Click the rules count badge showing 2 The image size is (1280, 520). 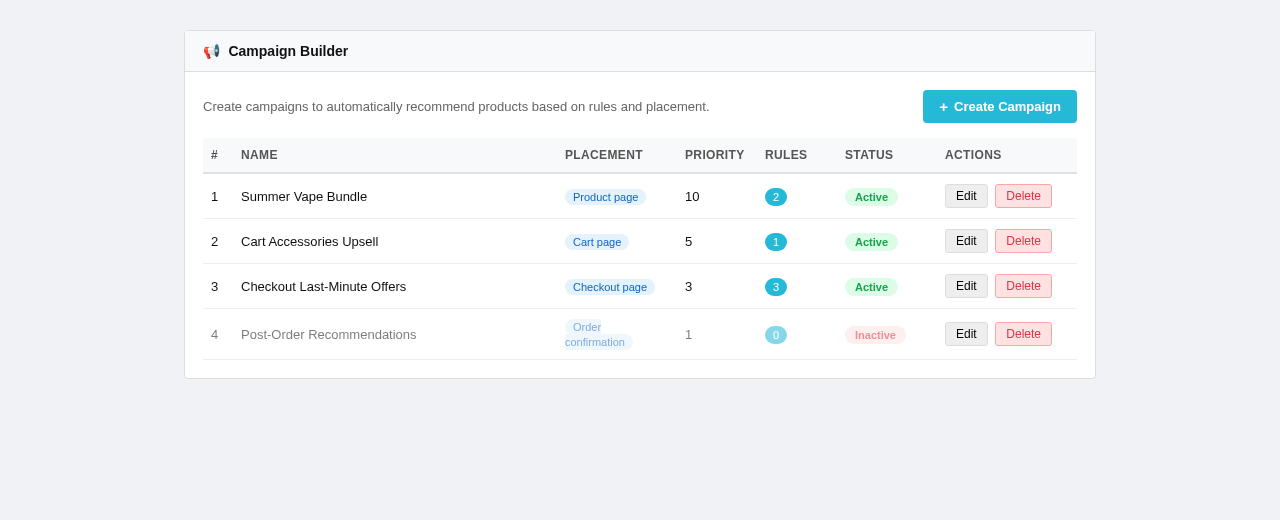tap(776, 197)
